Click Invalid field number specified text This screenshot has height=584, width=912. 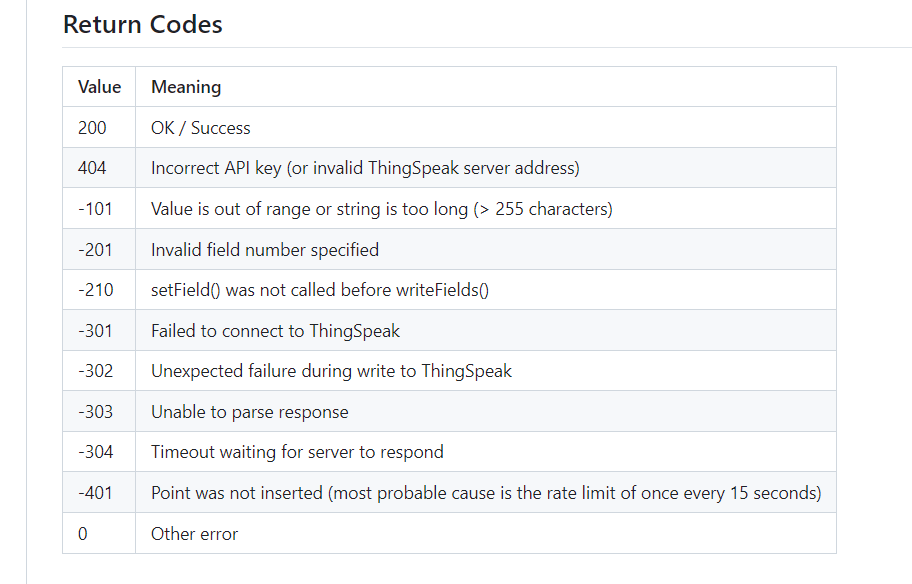265,249
